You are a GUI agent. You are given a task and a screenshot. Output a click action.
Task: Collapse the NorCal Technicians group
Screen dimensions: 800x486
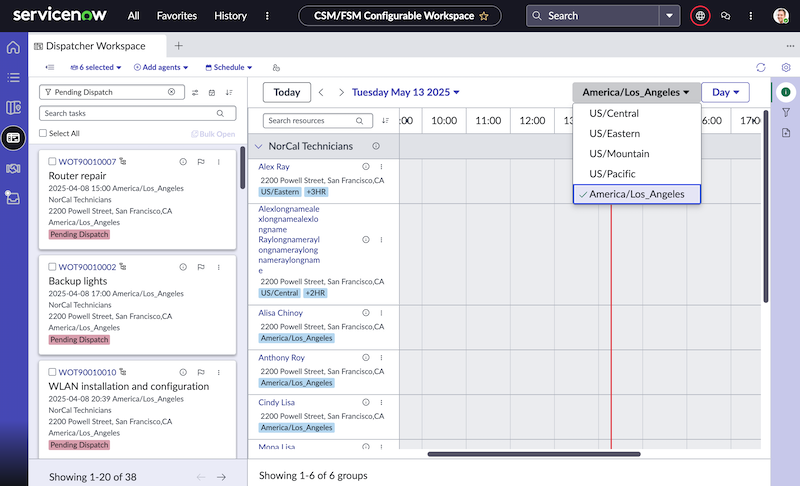coord(259,146)
